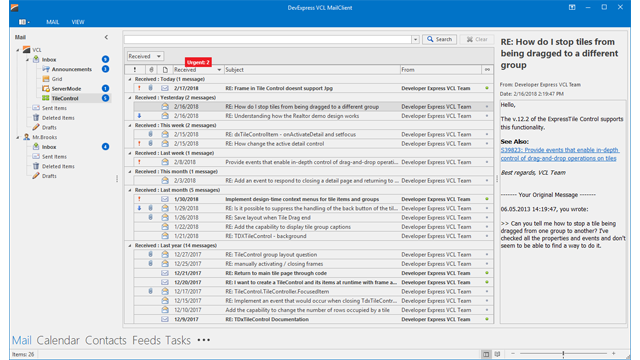This screenshot has height=360, width=640.
Task: Open the application menu icon beside MAIL
Action: [24, 22]
